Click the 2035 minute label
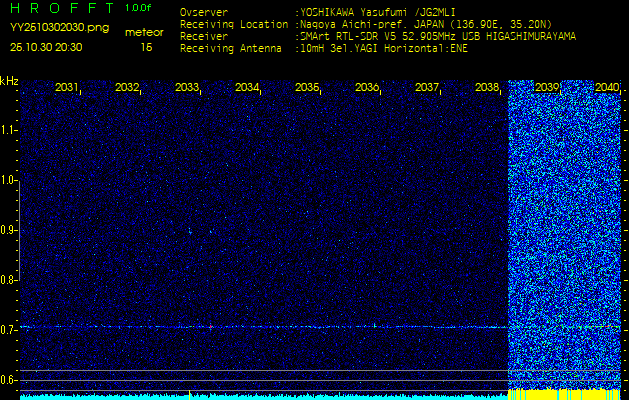Screen dimensions: 629x400 click(307, 88)
